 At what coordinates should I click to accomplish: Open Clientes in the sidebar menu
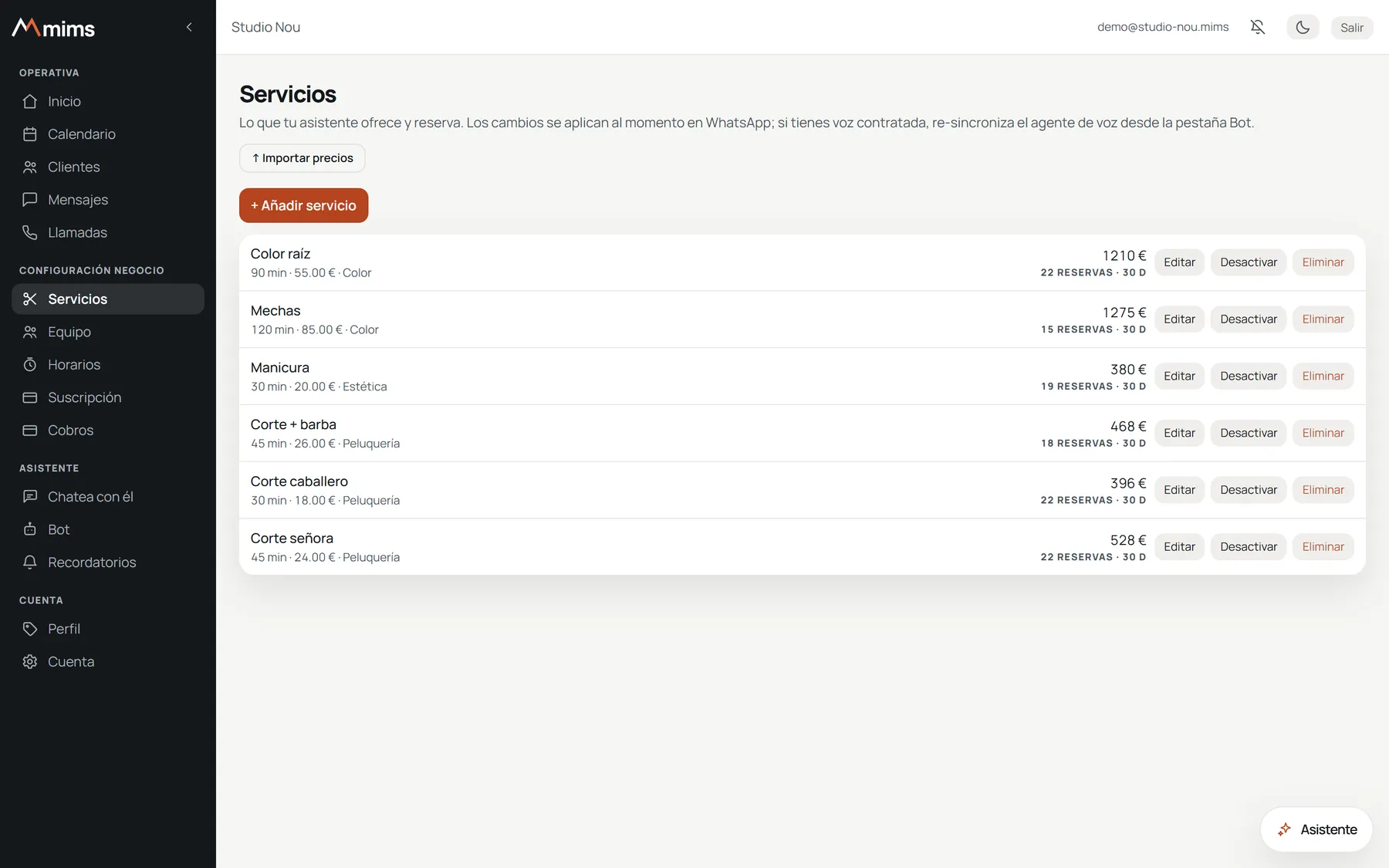pos(108,167)
